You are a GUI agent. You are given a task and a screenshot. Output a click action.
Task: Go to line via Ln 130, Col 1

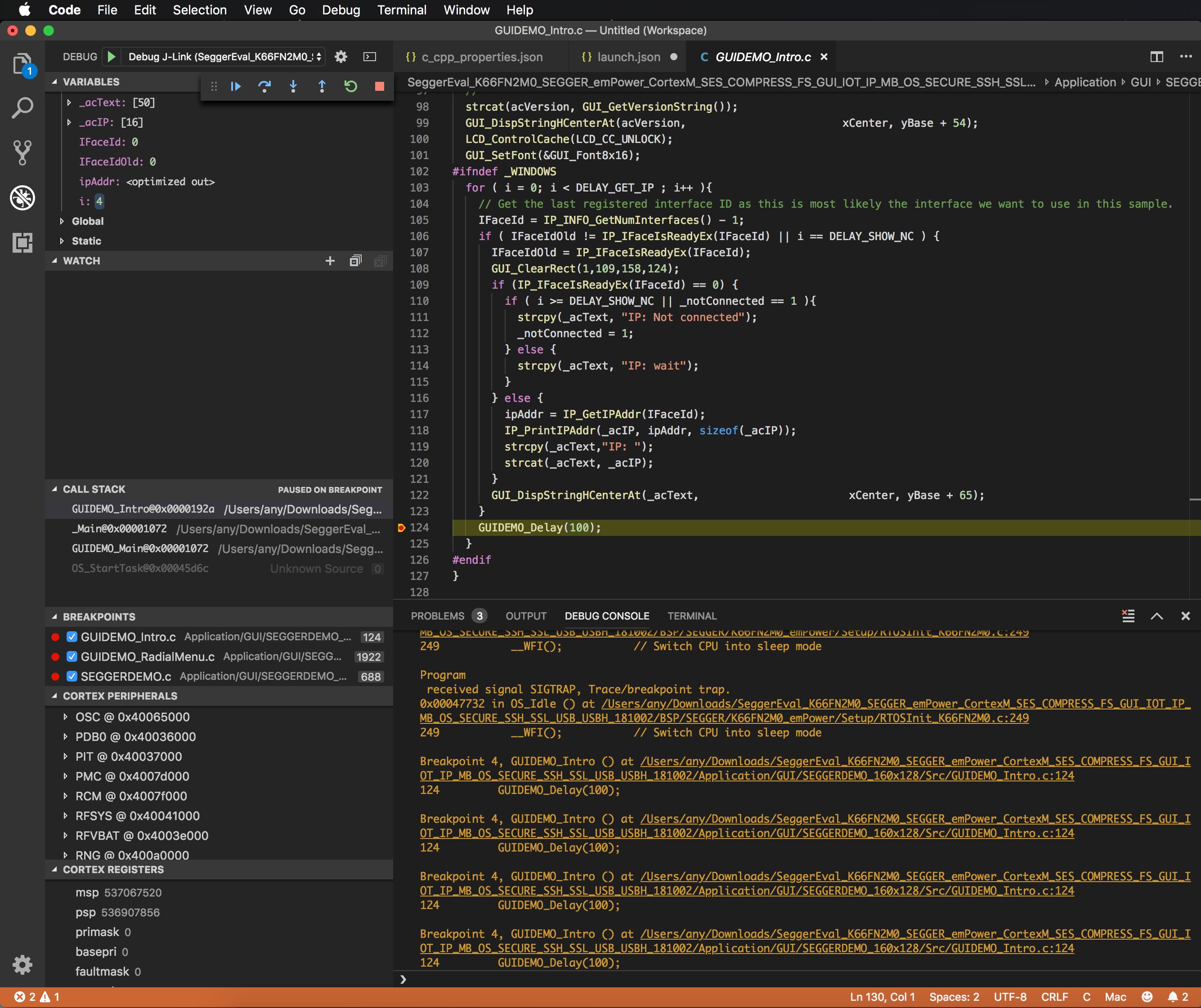883,997
